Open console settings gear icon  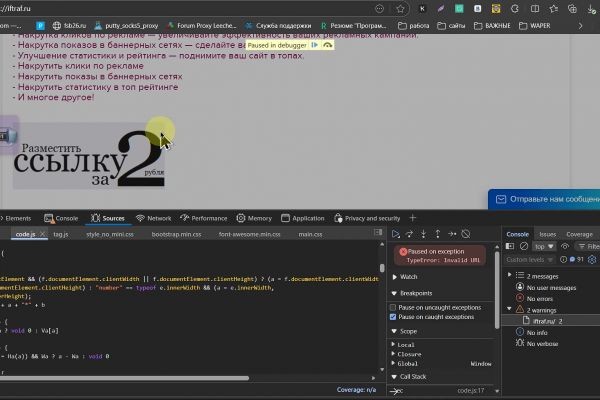coord(590,259)
